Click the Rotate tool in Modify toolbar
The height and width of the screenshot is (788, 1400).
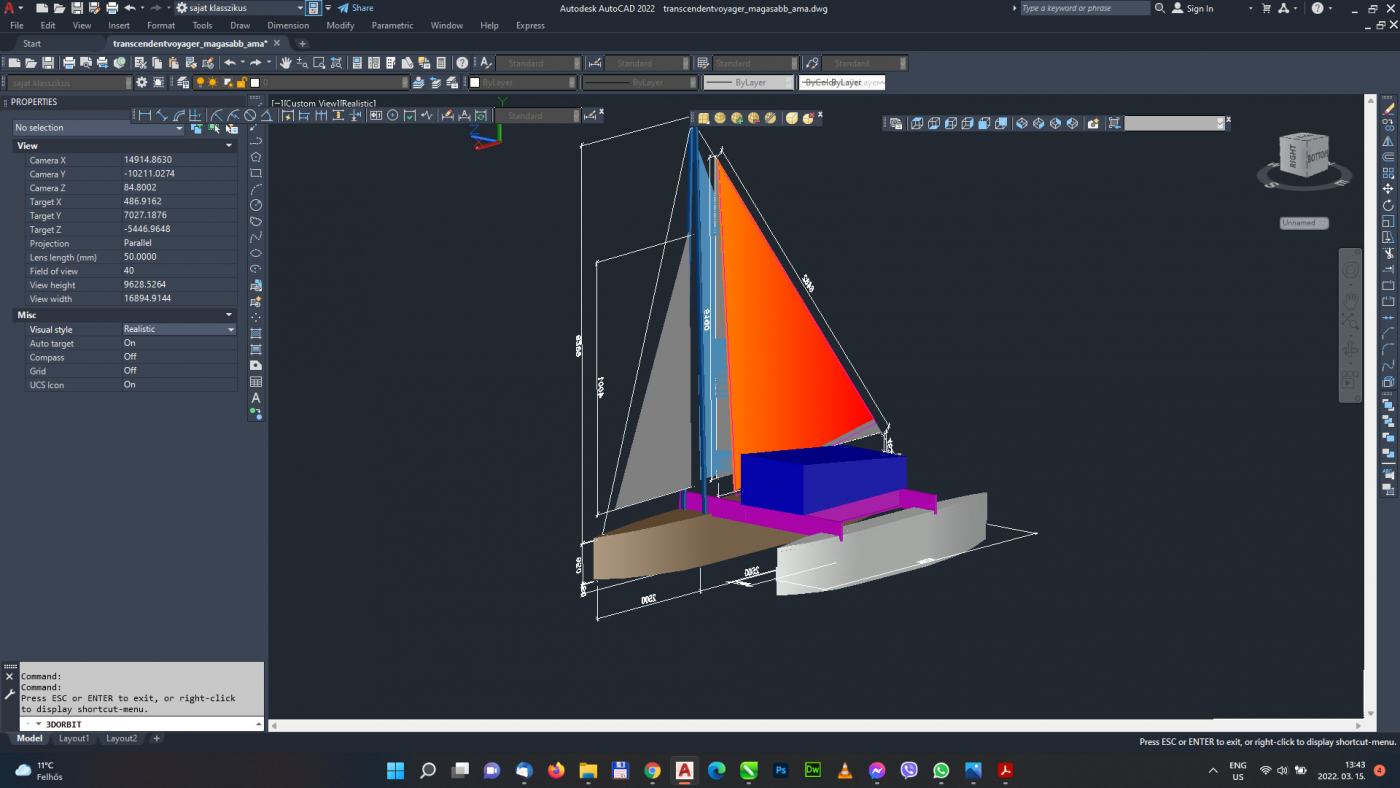1388,205
